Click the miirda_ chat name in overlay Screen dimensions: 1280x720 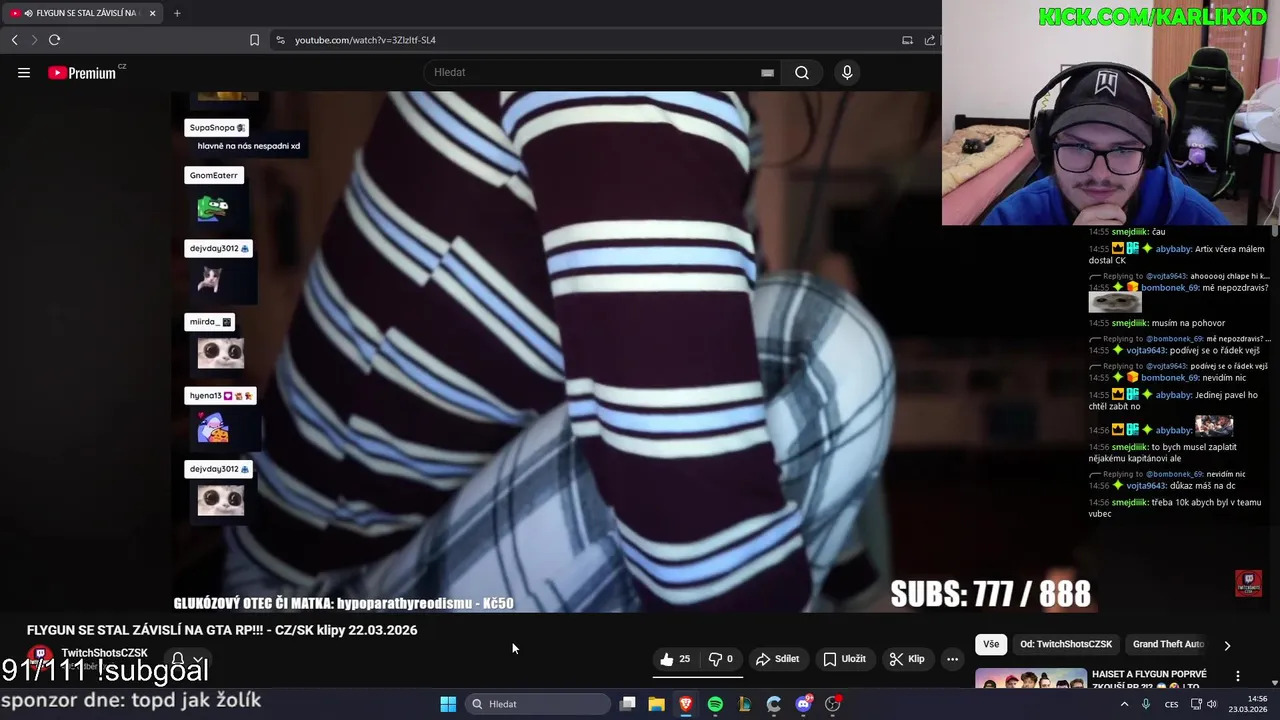point(204,322)
